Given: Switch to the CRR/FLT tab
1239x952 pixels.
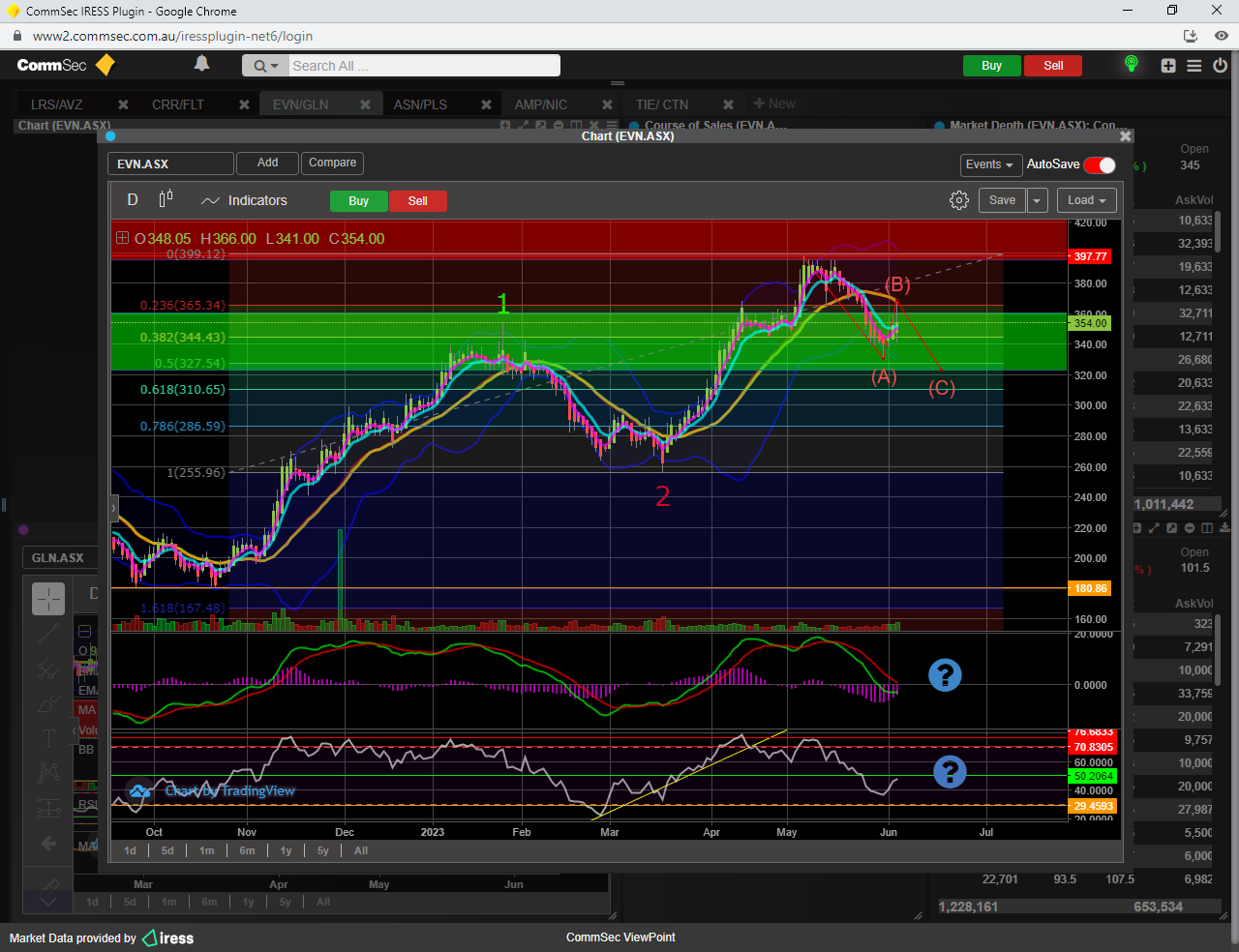Looking at the screenshot, I should 178,104.
